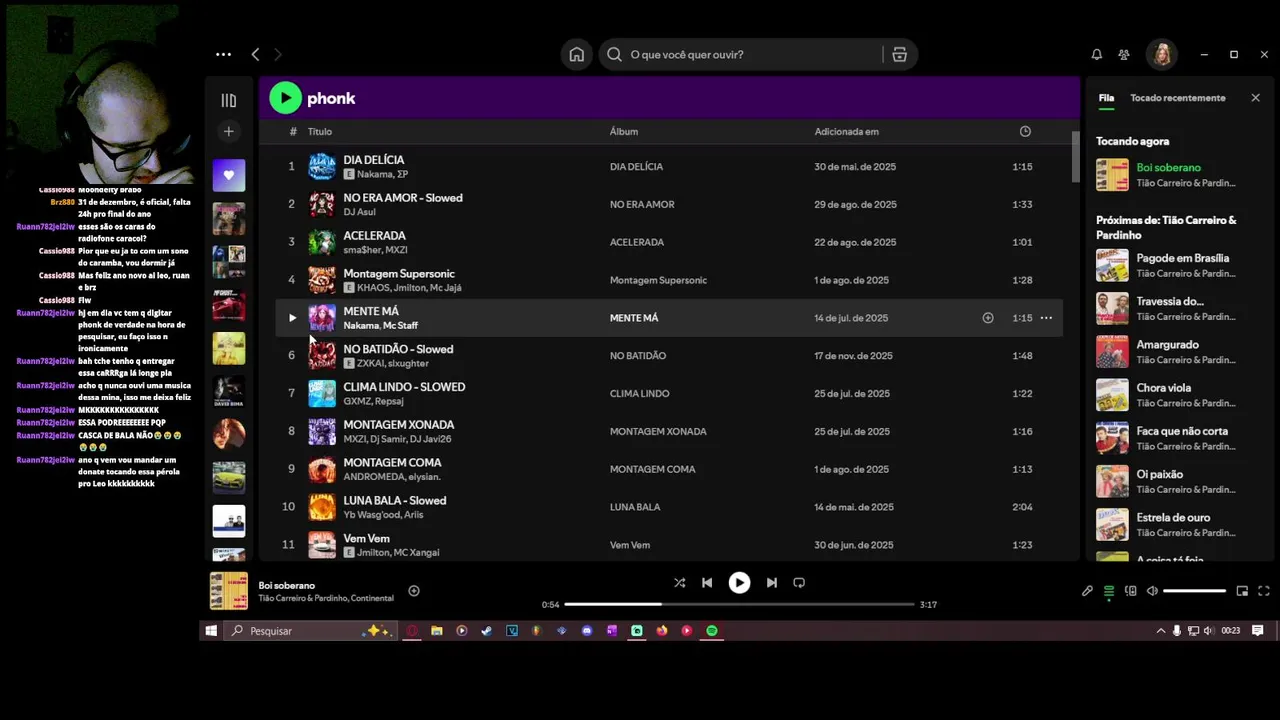This screenshot has width=1280, height=720.
Task: Close the queue panel with the X
Action: tap(1255, 98)
